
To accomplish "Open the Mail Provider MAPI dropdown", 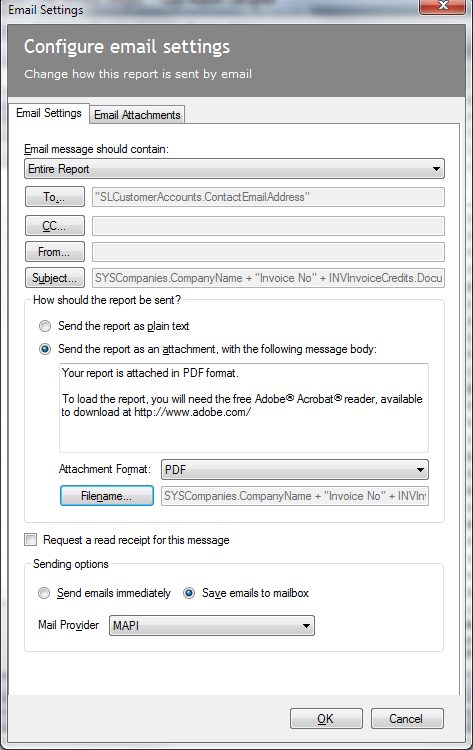I will click(x=212, y=626).
